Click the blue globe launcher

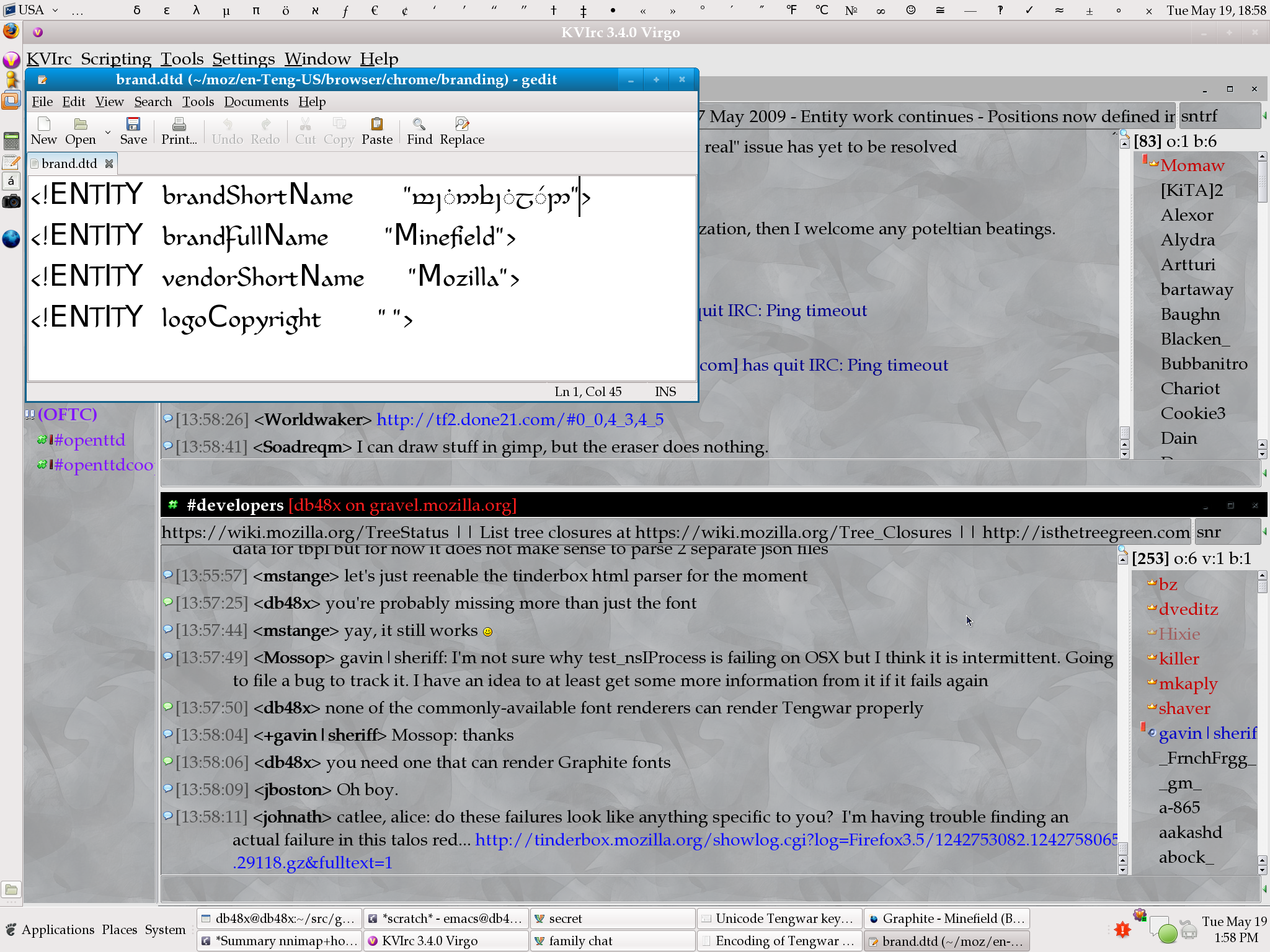click(x=11, y=239)
